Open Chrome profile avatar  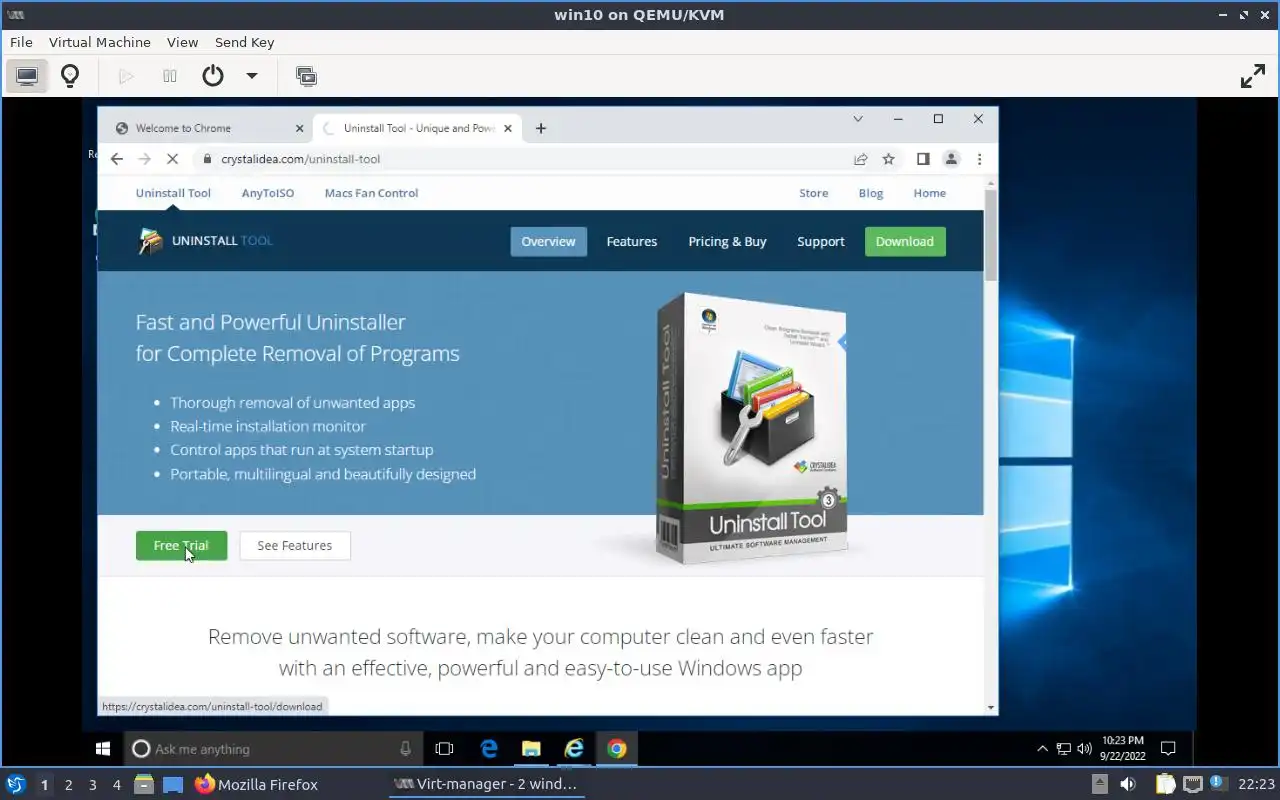951,159
